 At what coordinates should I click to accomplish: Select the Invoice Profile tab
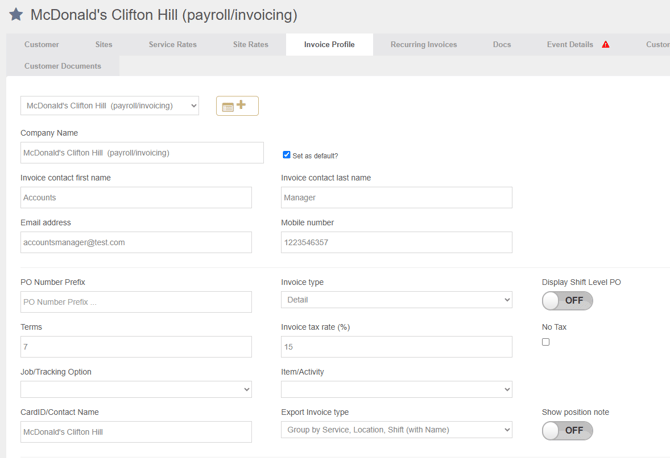click(329, 44)
